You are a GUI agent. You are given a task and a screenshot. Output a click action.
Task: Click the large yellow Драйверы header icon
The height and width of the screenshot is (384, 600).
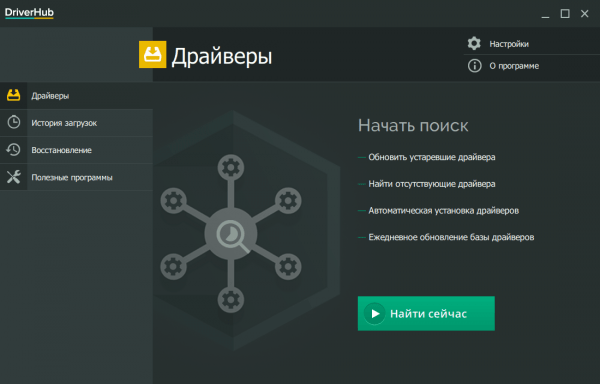coord(152,54)
